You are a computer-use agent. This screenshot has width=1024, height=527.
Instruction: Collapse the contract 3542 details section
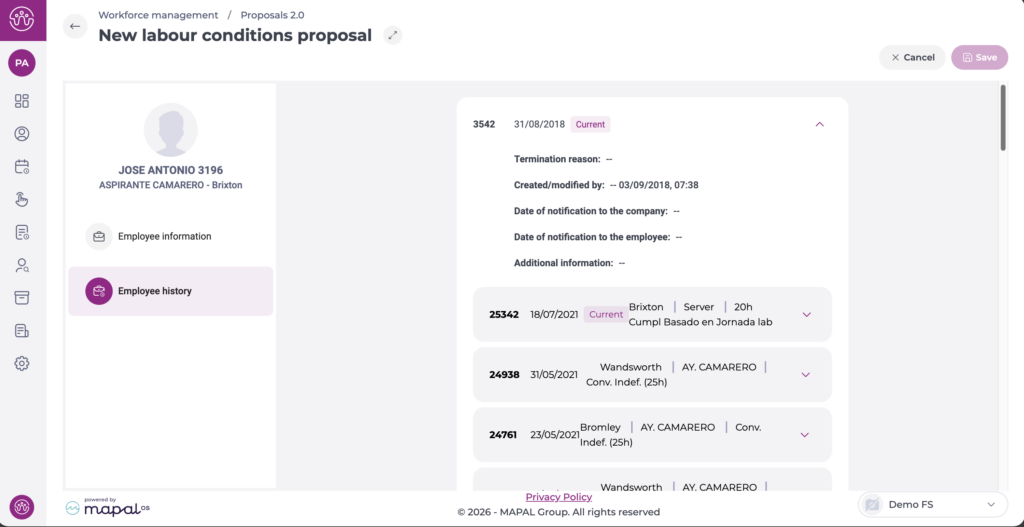click(x=819, y=125)
